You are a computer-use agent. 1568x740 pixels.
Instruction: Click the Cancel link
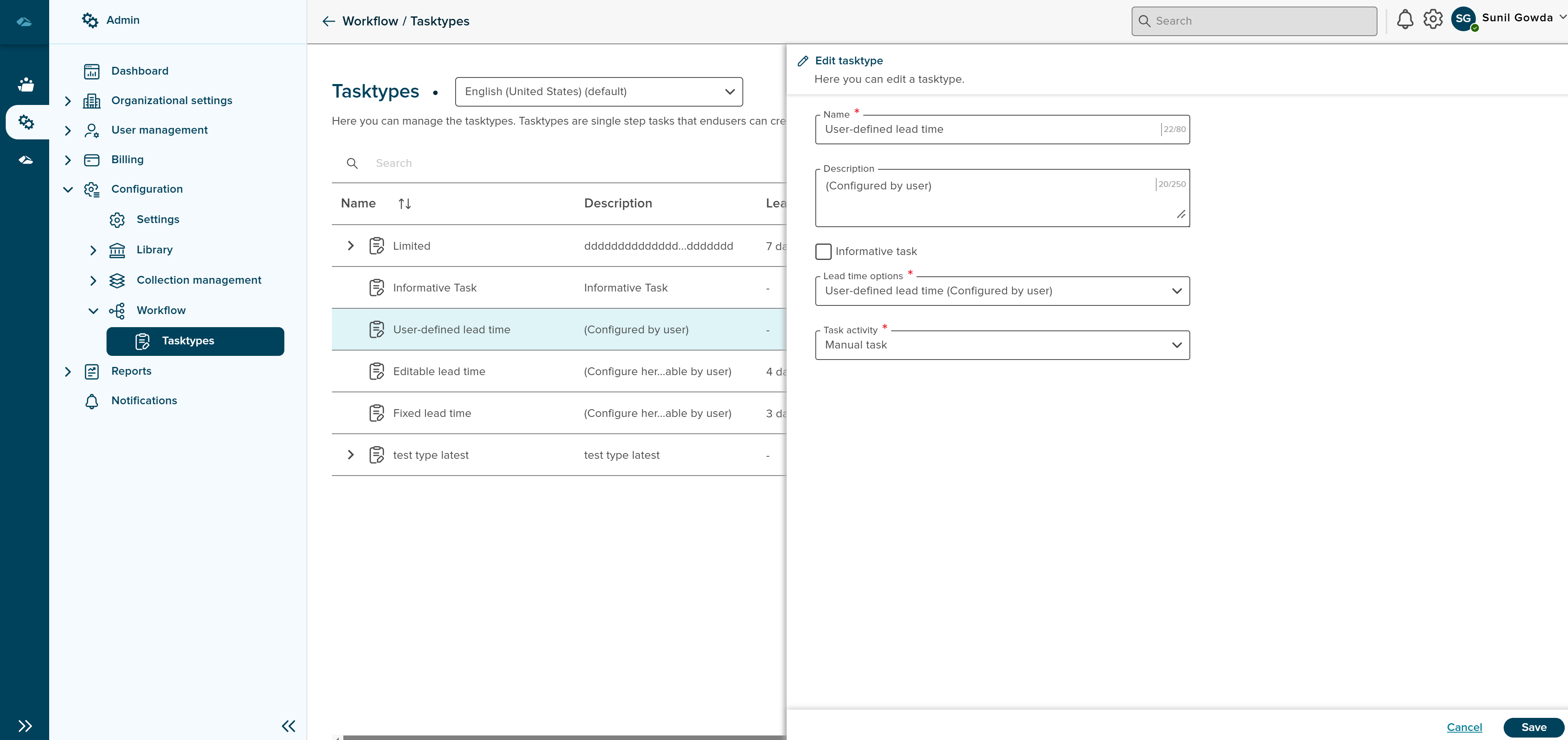(1464, 727)
